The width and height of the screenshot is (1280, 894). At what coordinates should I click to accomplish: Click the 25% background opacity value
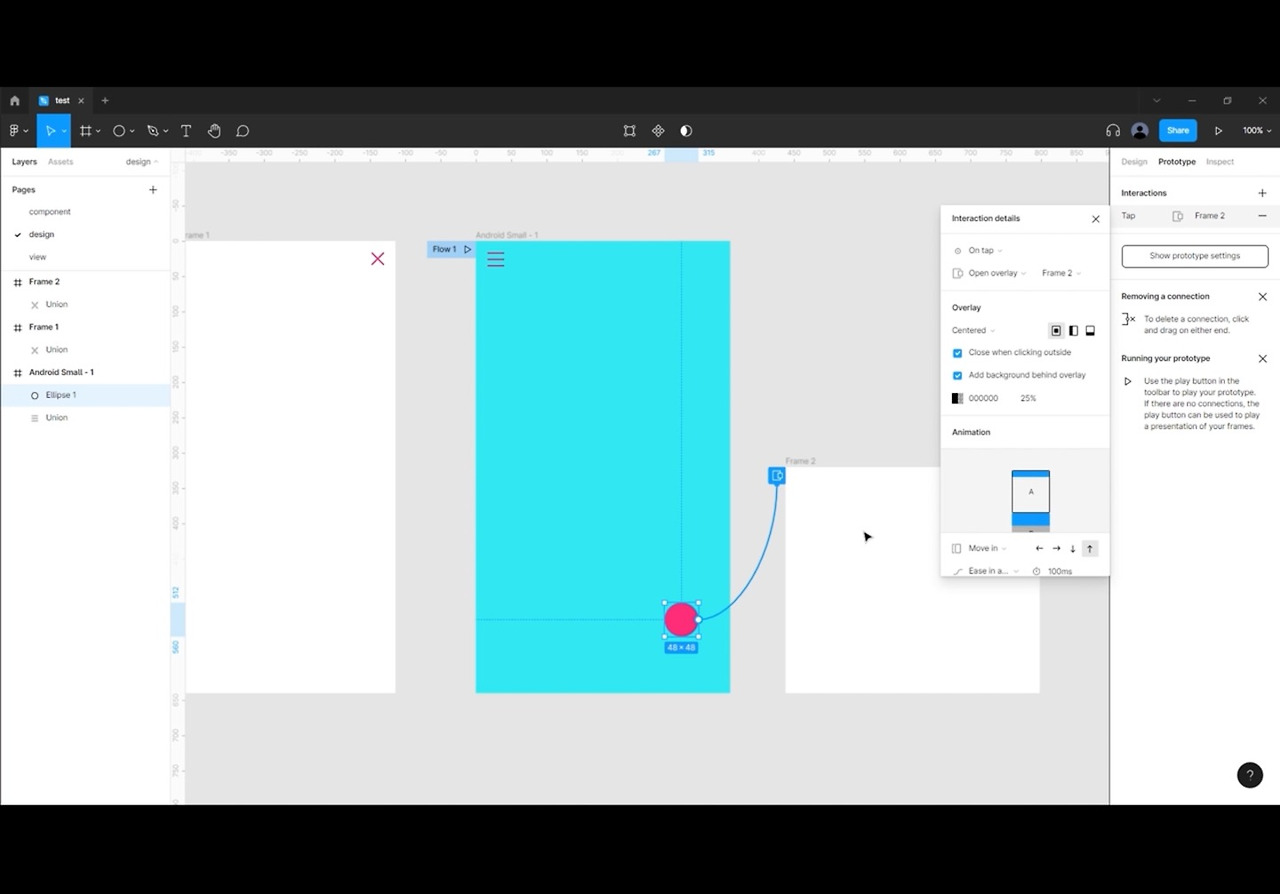click(1028, 399)
